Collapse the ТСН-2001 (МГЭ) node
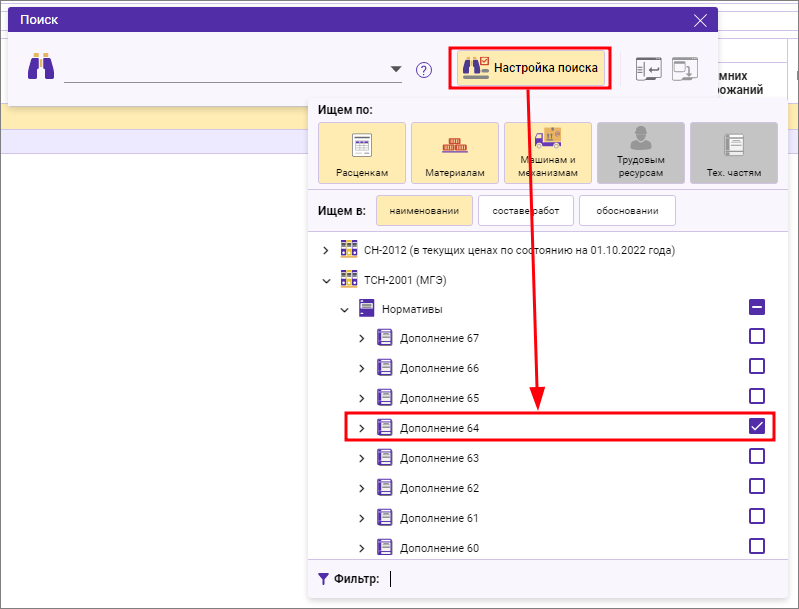 [325, 280]
